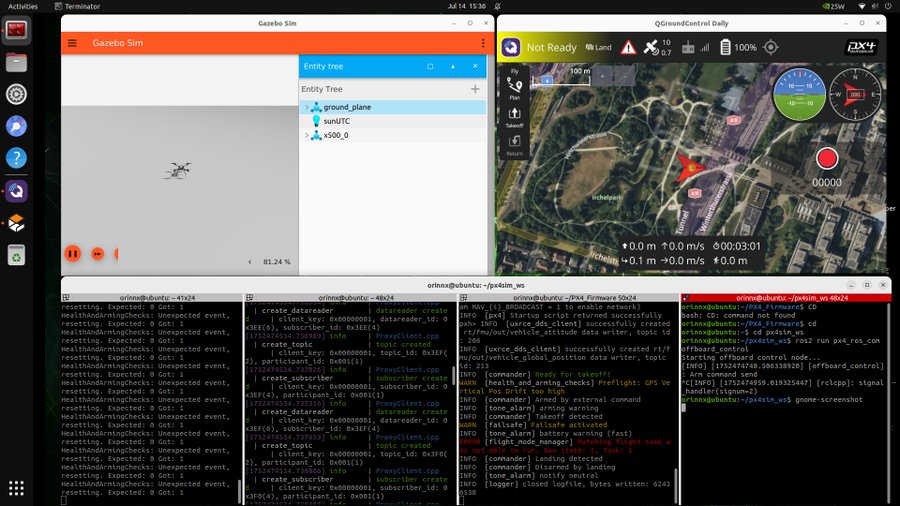This screenshot has width=900, height=506.
Task: Expand the ground_plane entity node
Action: click(307, 107)
